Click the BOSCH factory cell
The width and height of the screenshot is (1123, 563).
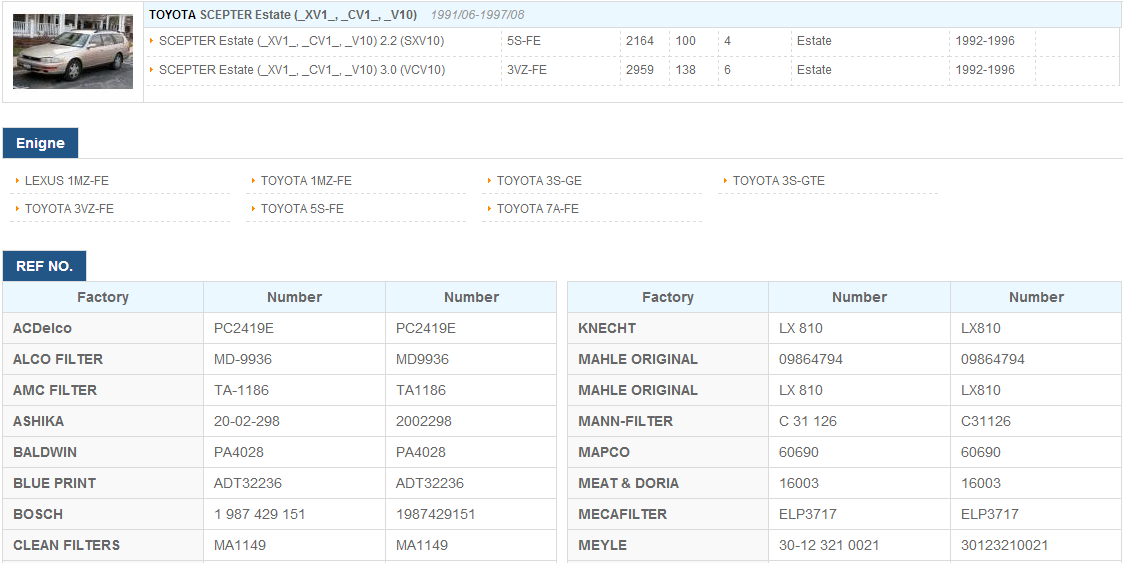click(103, 514)
